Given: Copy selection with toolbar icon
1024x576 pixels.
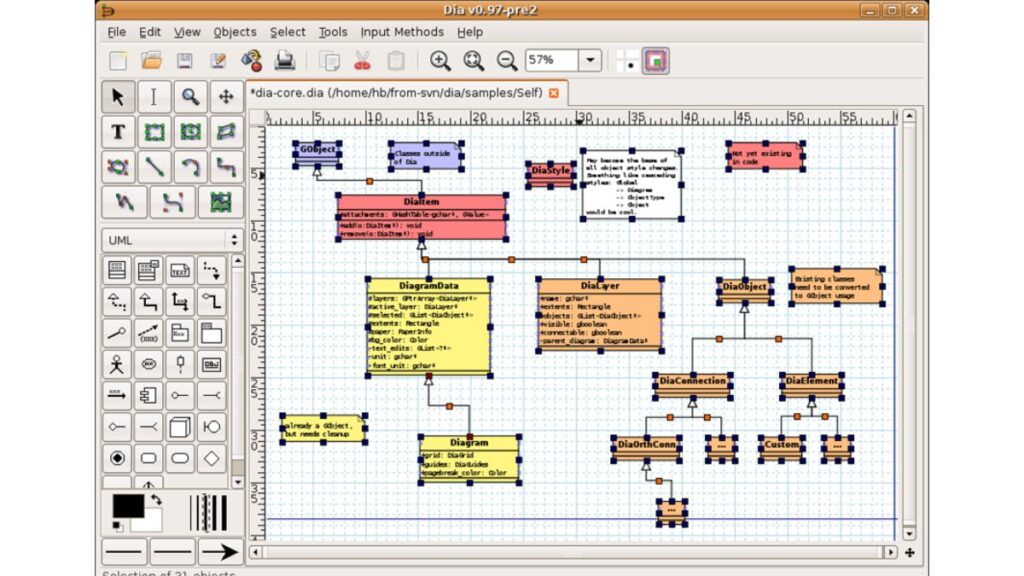Looking at the screenshot, I should click(329, 61).
